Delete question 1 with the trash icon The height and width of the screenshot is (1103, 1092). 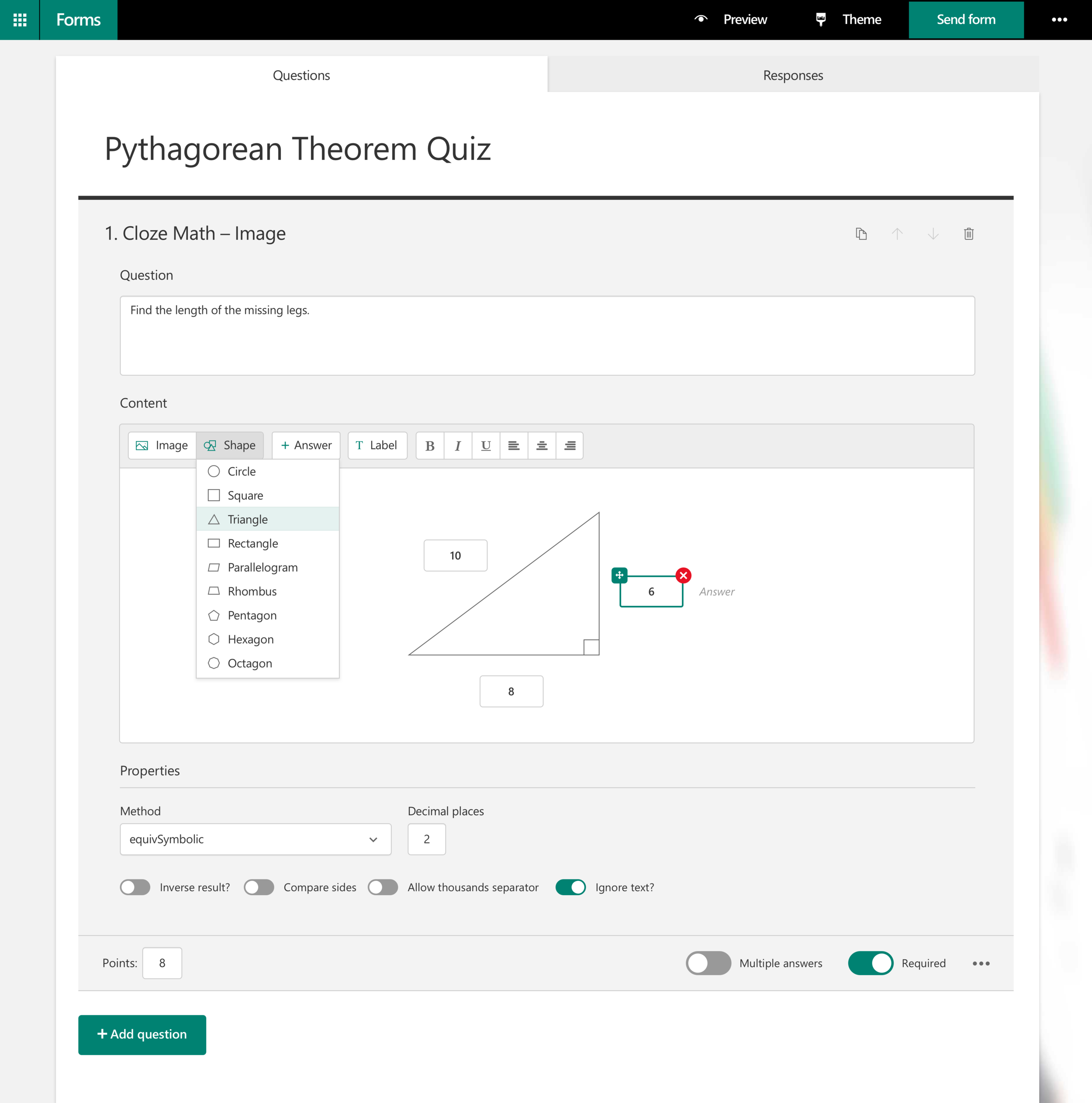point(968,234)
